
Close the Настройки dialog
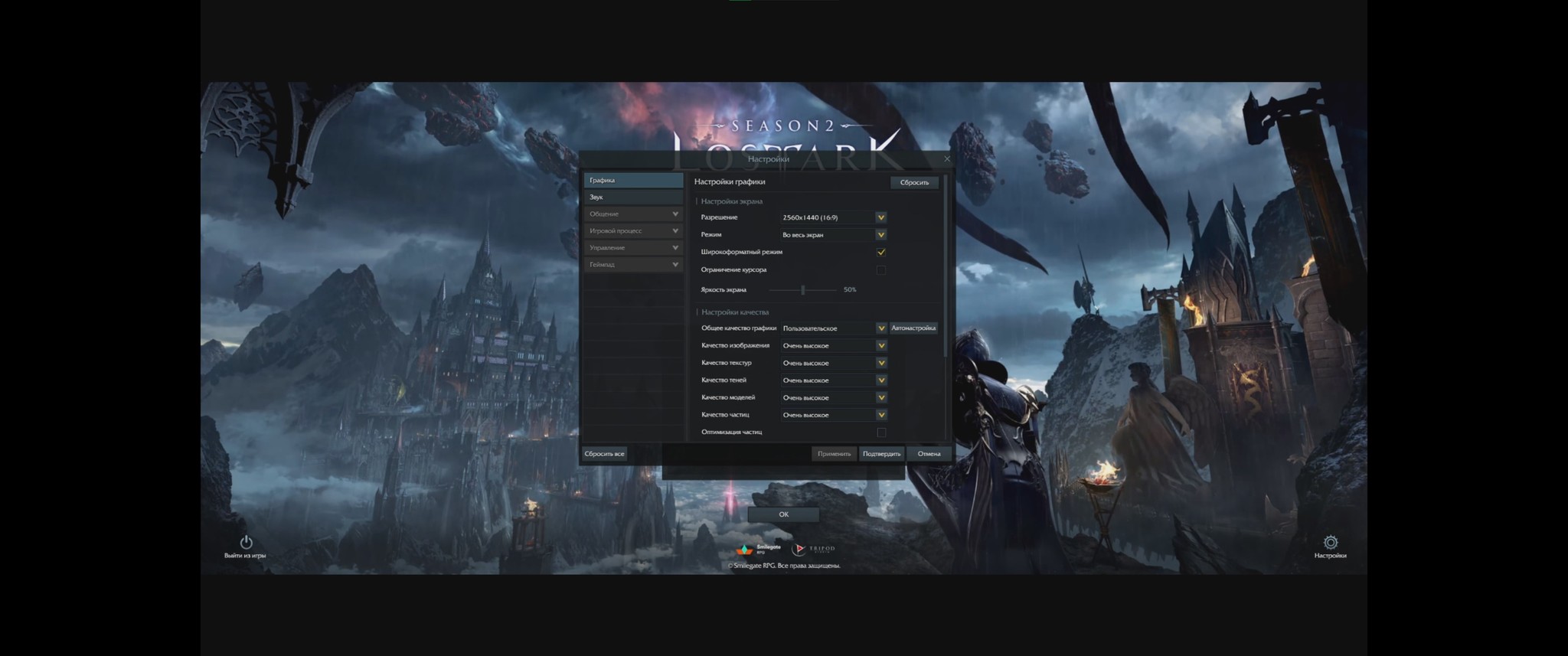click(x=947, y=159)
